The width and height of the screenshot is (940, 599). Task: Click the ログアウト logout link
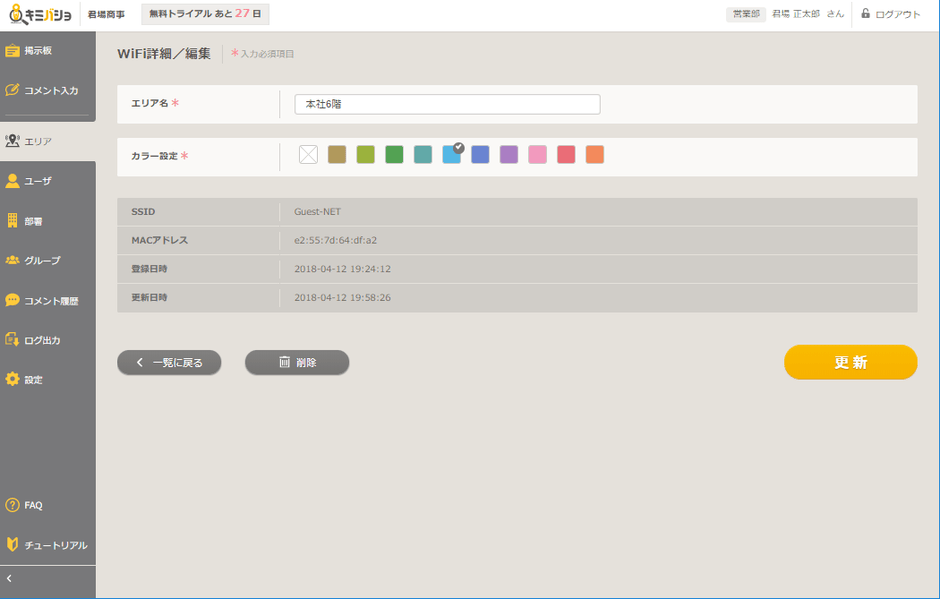[x=890, y=14]
